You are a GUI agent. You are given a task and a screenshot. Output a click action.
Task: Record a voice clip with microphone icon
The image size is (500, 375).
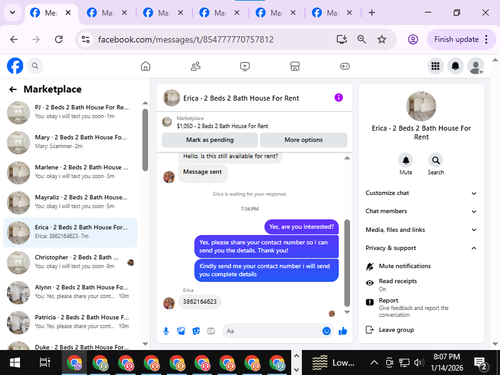(x=166, y=331)
